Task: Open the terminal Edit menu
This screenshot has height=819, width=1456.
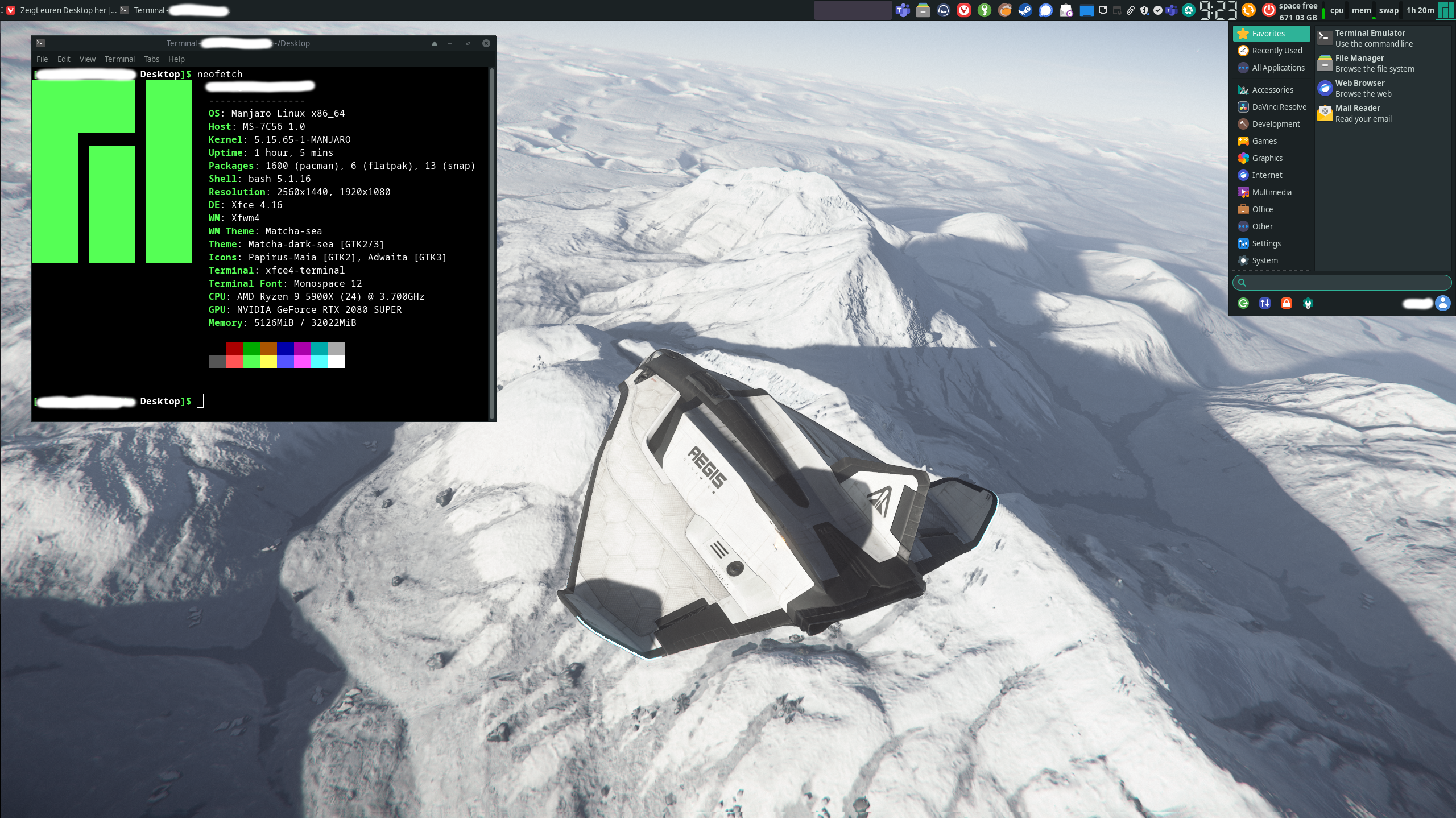Action: (64, 59)
